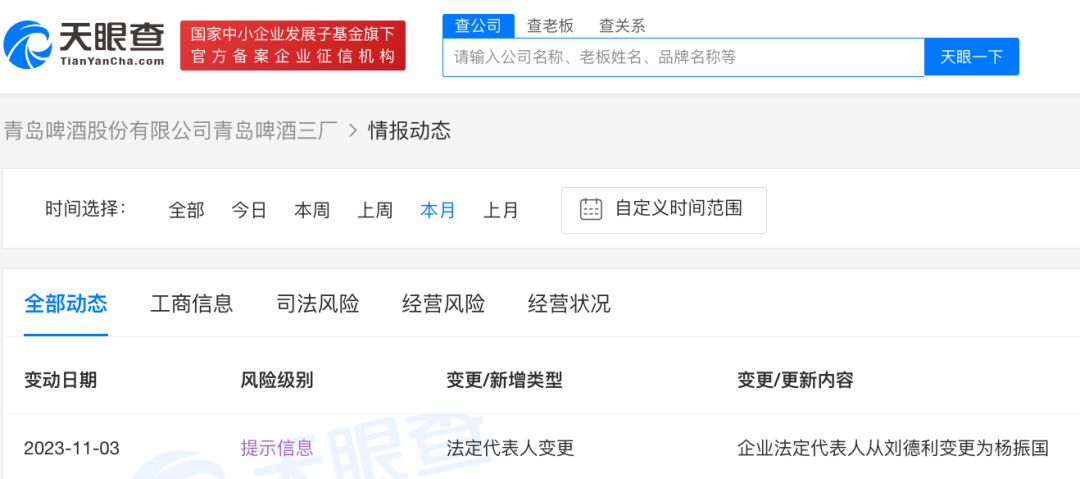Screen dimensions: 1080x479
Task: Select the 查公司 search tab
Action: coord(478,26)
